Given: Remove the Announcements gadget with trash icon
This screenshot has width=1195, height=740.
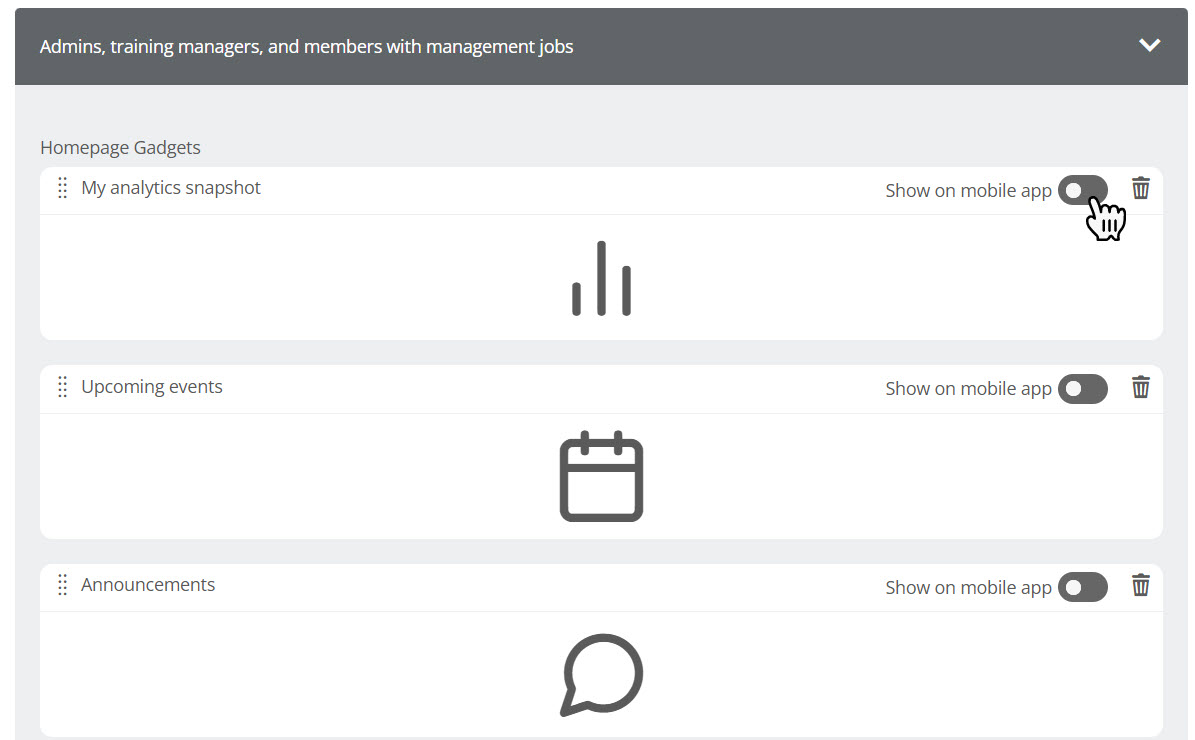Looking at the screenshot, I should (1140, 585).
